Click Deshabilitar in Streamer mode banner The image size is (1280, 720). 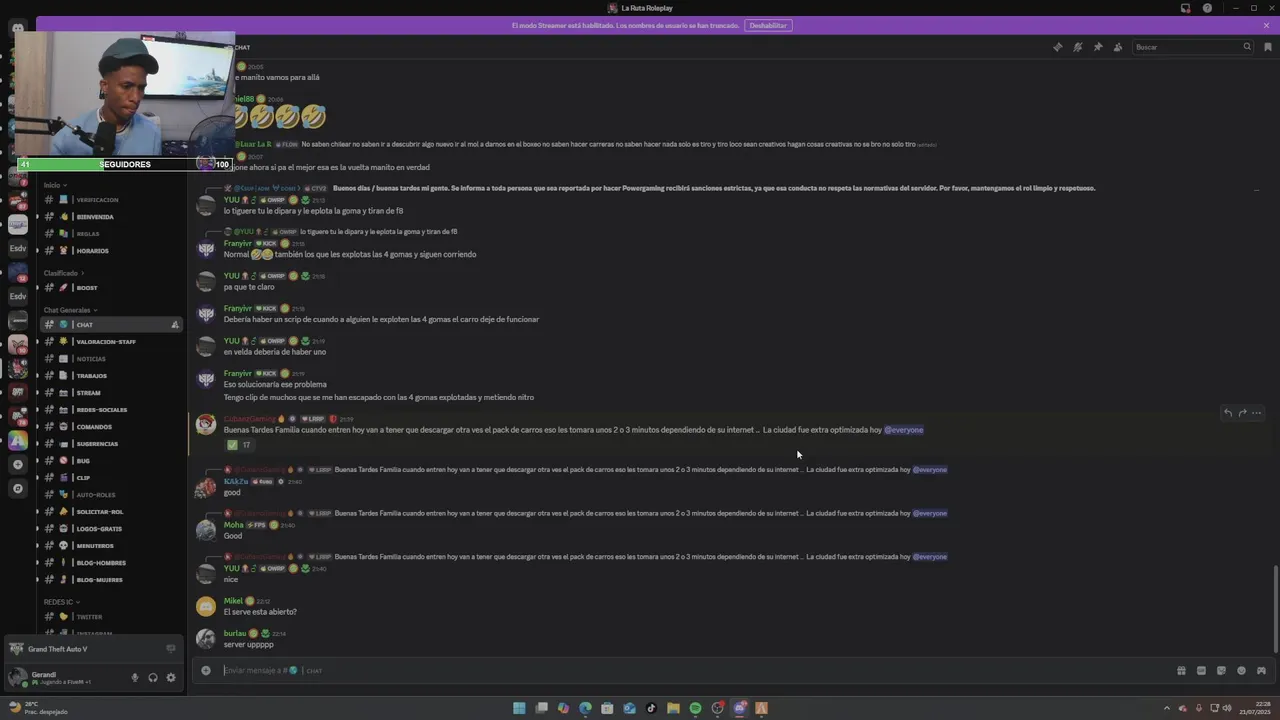[x=768, y=25]
